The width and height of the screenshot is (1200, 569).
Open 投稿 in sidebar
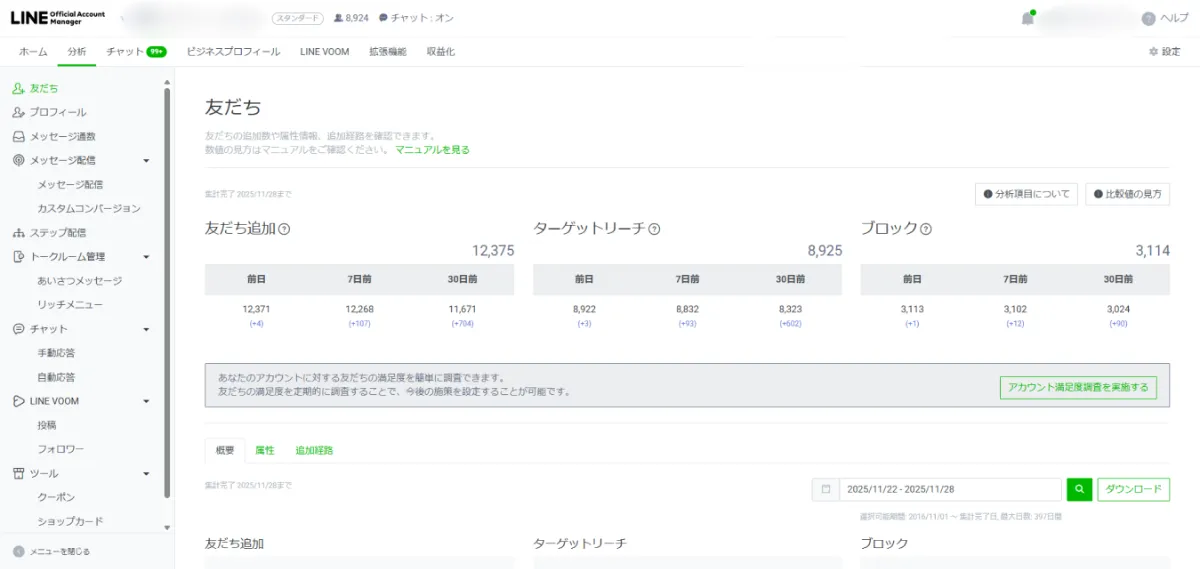pos(47,425)
